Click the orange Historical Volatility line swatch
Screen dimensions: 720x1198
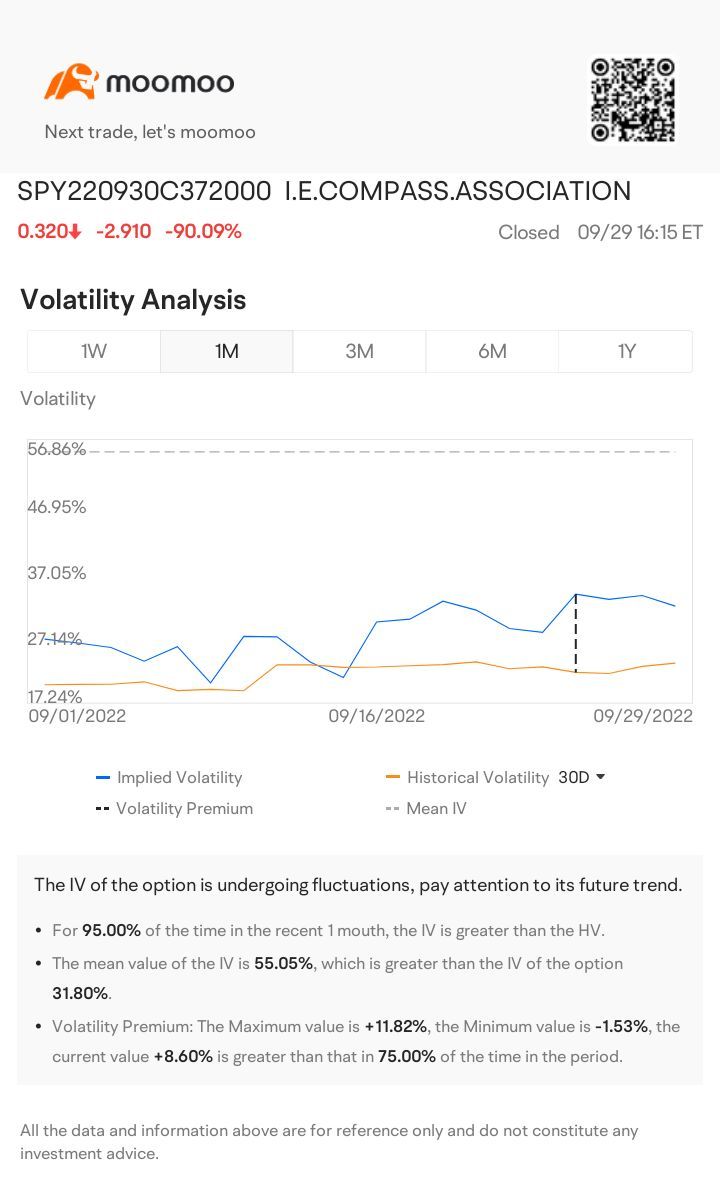[393, 777]
